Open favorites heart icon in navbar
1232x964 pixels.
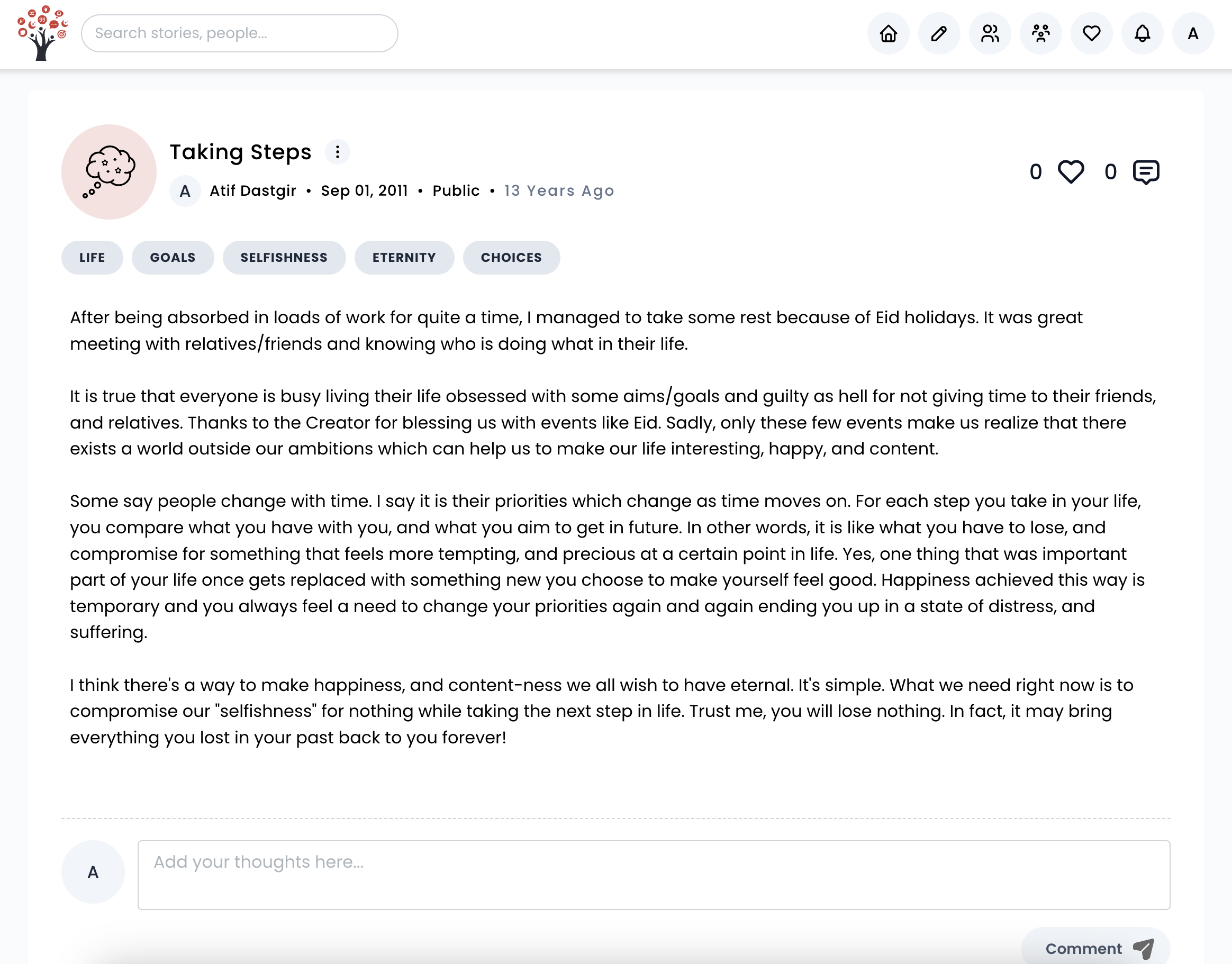coord(1091,34)
